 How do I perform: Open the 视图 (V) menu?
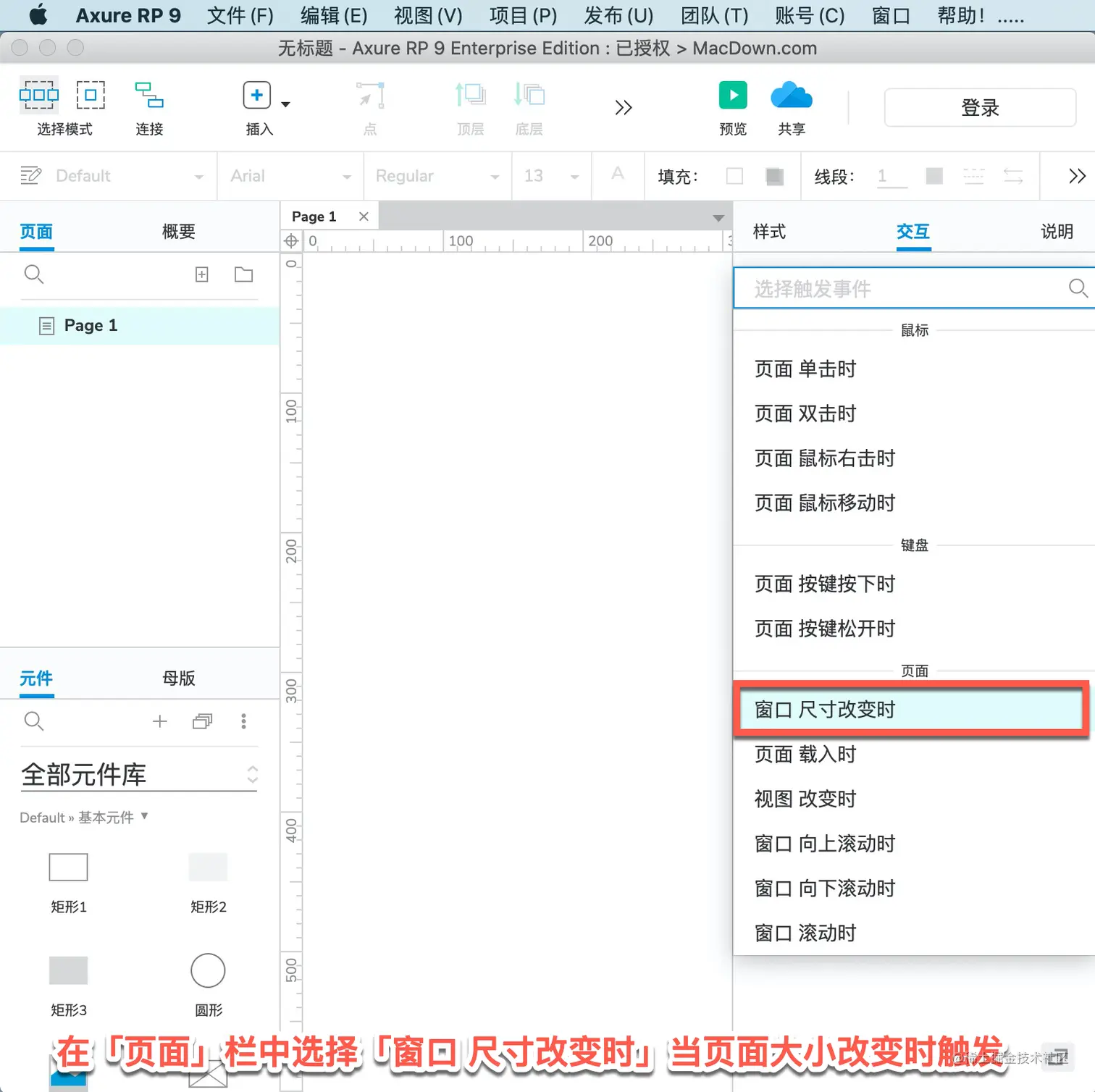[x=428, y=15]
